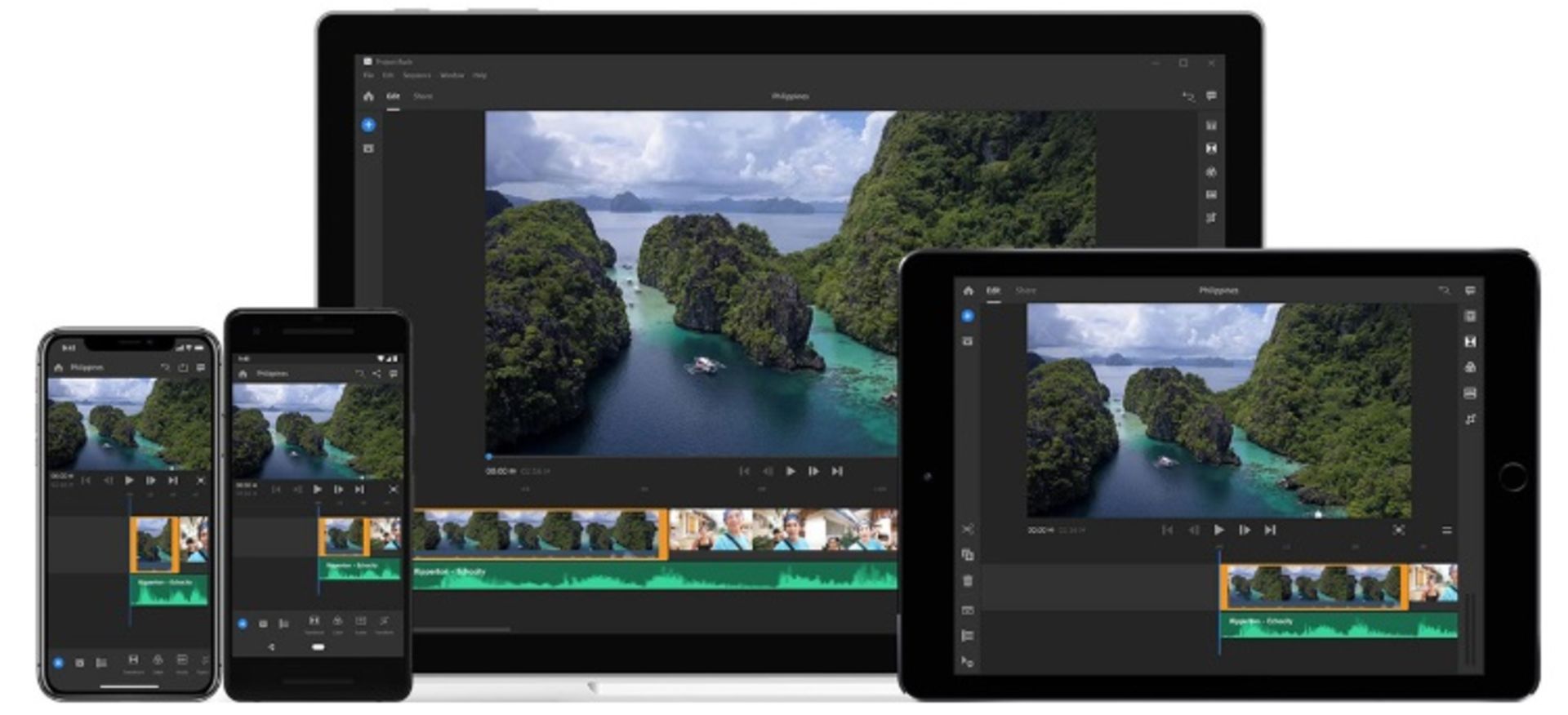The image size is (1568, 715).
Task: Play the video on the Android phone
Action: point(318,489)
